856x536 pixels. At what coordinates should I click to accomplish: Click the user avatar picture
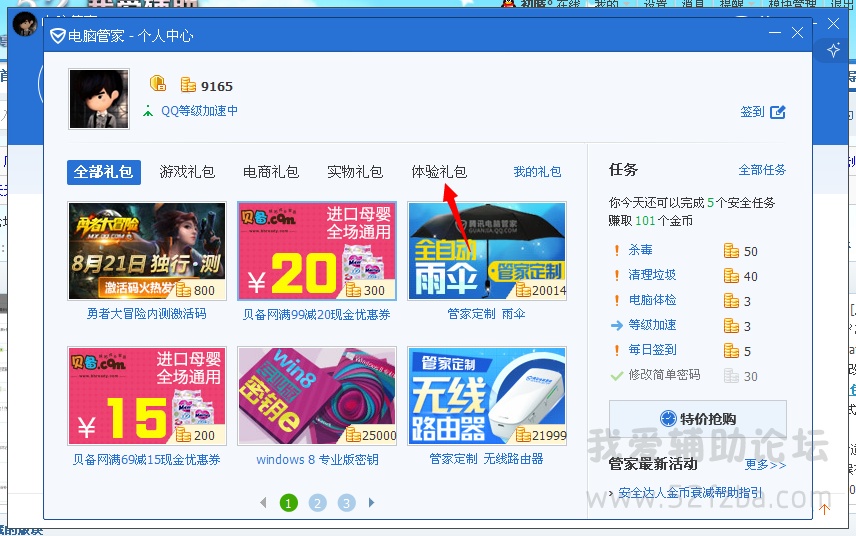click(x=99, y=99)
